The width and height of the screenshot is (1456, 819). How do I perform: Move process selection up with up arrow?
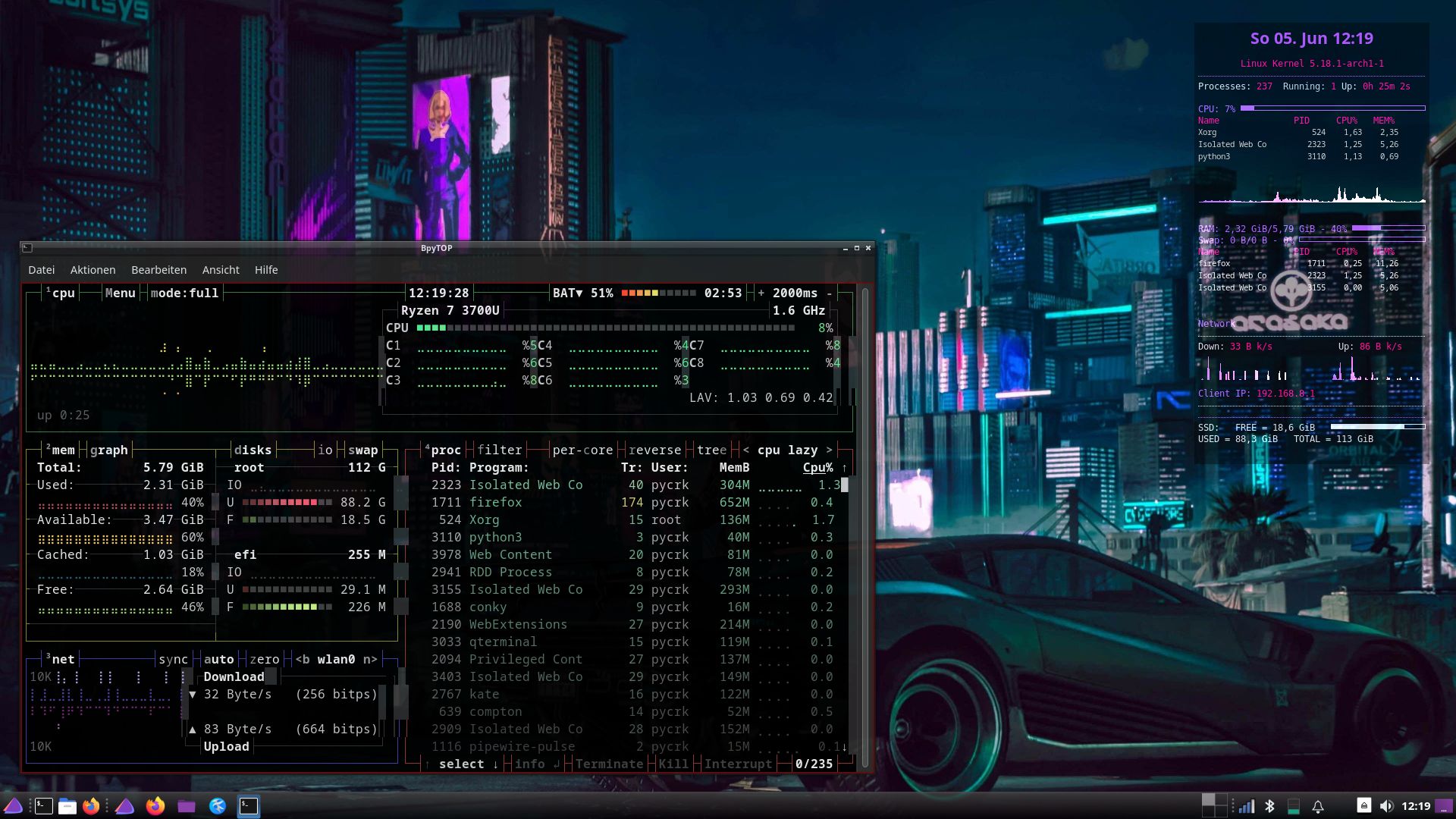(x=427, y=764)
